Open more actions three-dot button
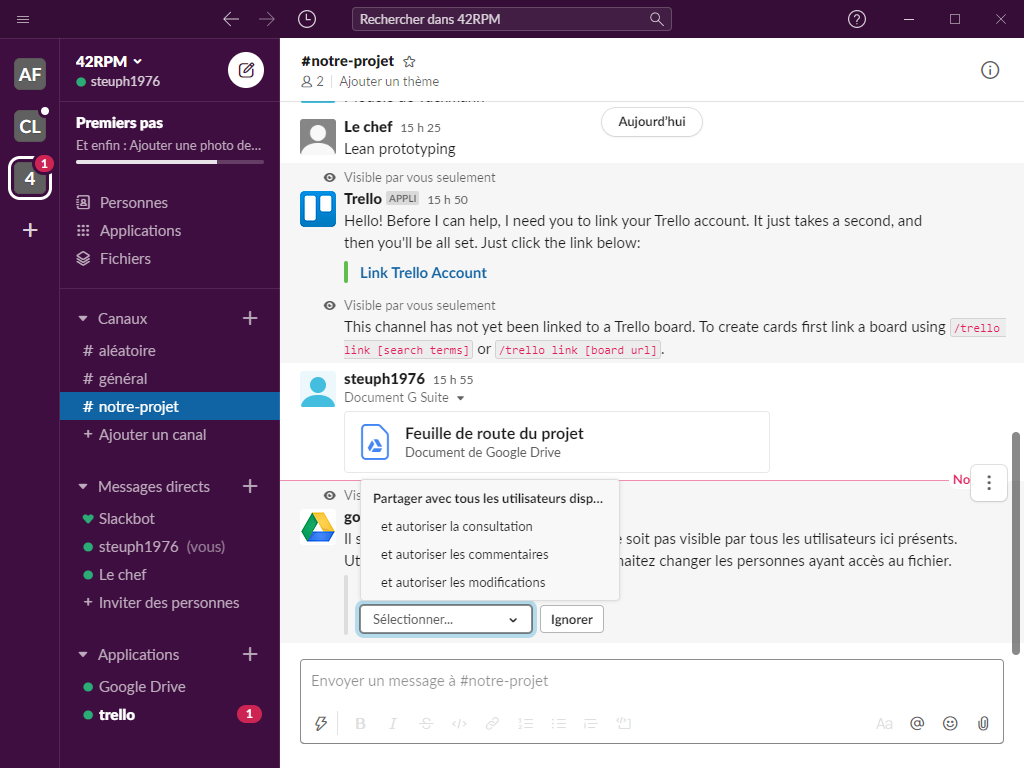The image size is (1024, 768). point(989,483)
